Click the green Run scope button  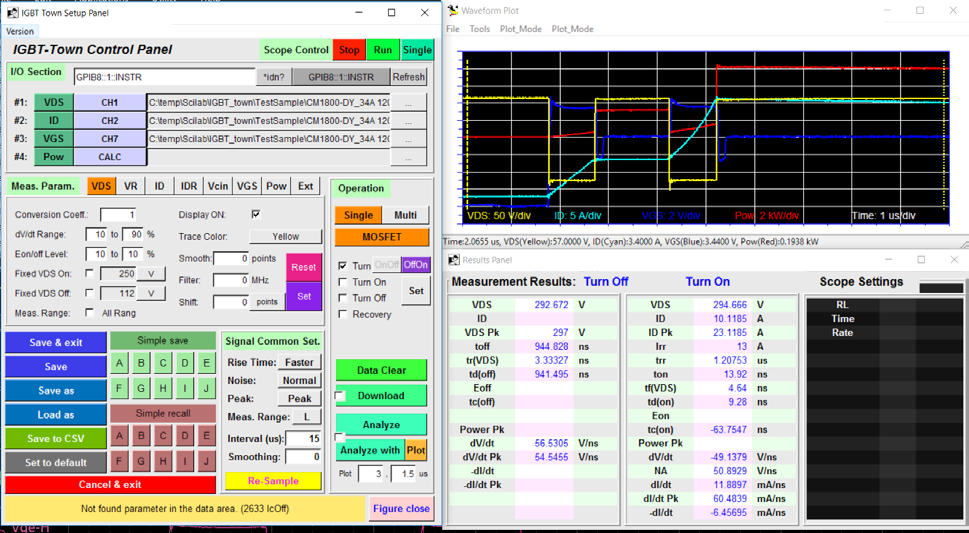(x=383, y=50)
